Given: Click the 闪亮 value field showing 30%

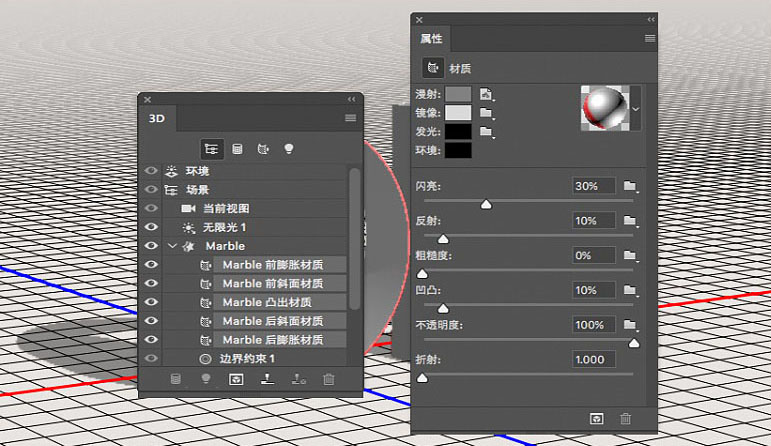Looking at the screenshot, I should pyautogui.click(x=593, y=186).
